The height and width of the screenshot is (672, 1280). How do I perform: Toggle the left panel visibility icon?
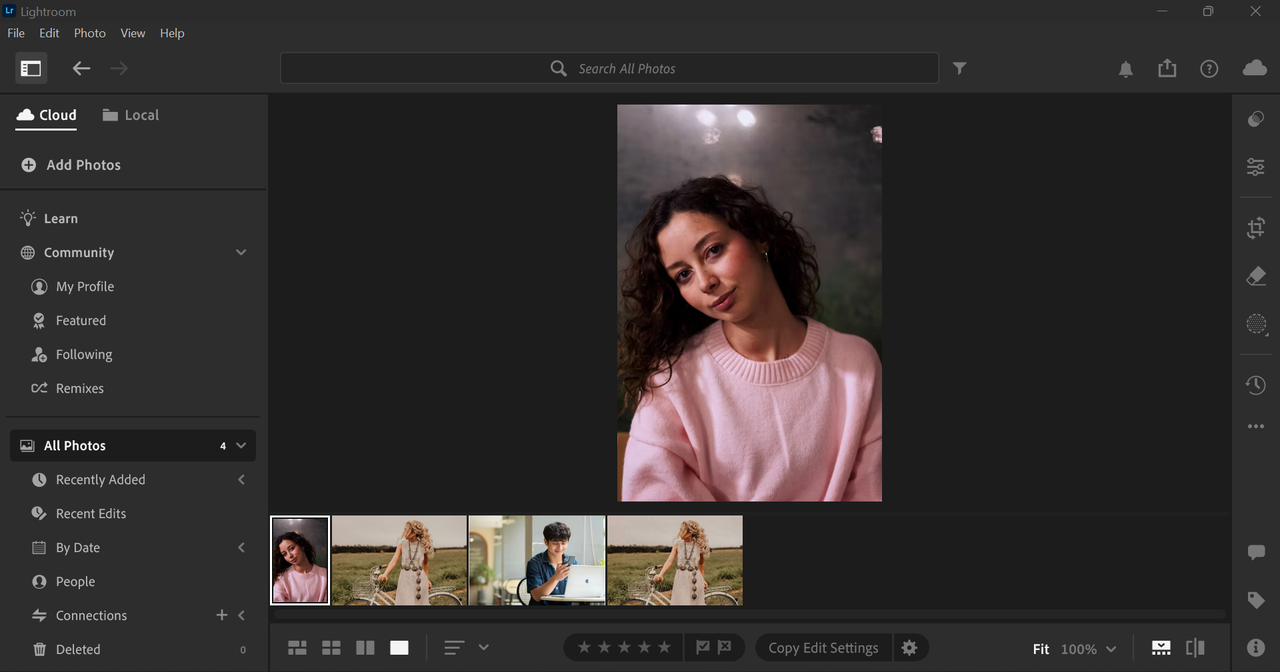(x=31, y=68)
